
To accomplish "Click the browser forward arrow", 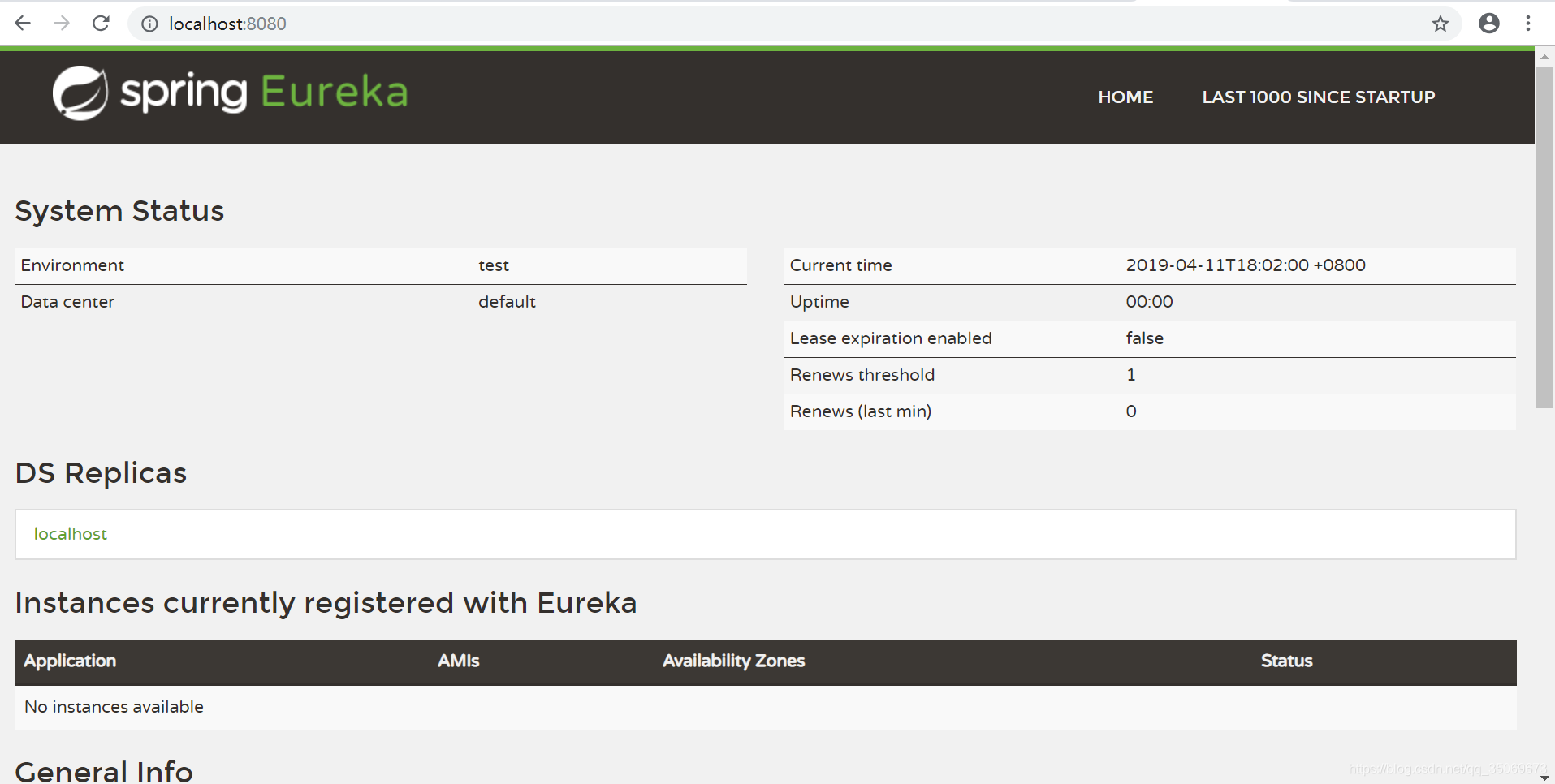I will (62, 24).
